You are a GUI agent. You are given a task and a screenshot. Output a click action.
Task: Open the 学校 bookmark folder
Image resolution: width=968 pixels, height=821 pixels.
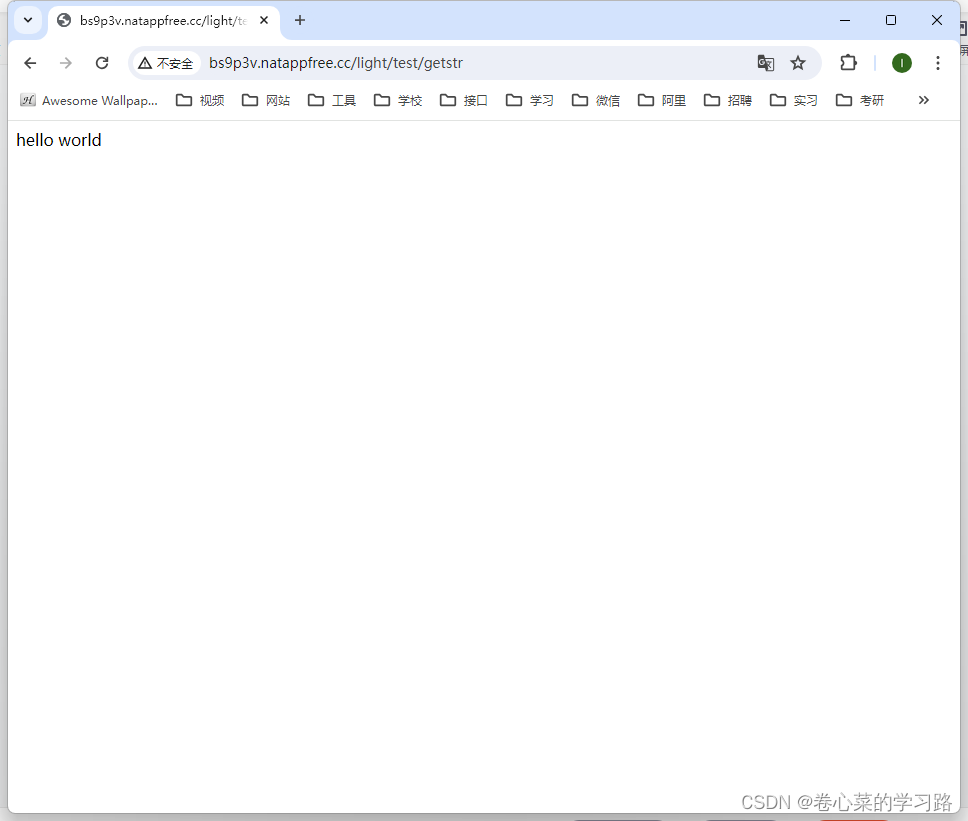[398, 101]
